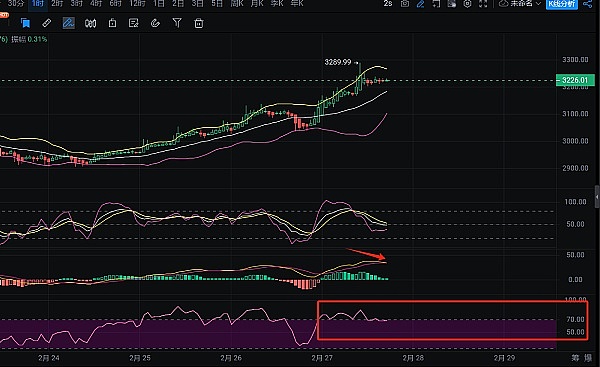
Task: Expand the 未命名 template dropdown
Action: [525, 3]
